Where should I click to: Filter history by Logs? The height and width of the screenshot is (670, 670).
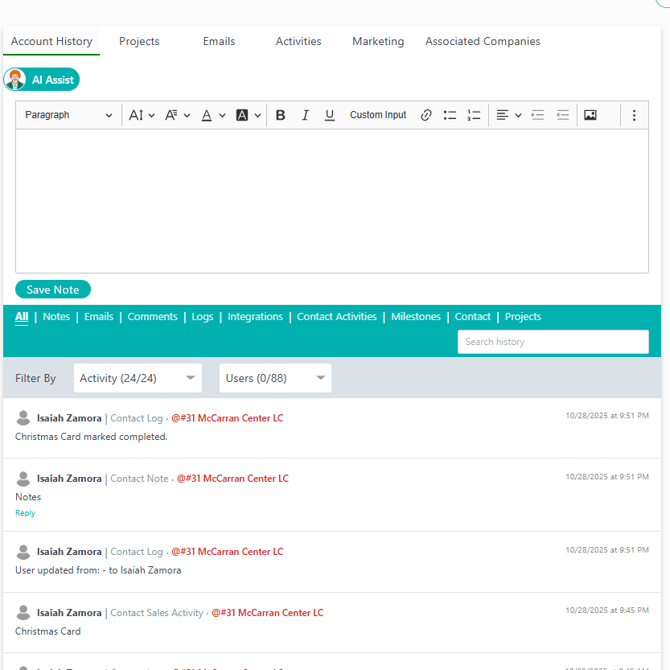(203, 317)
